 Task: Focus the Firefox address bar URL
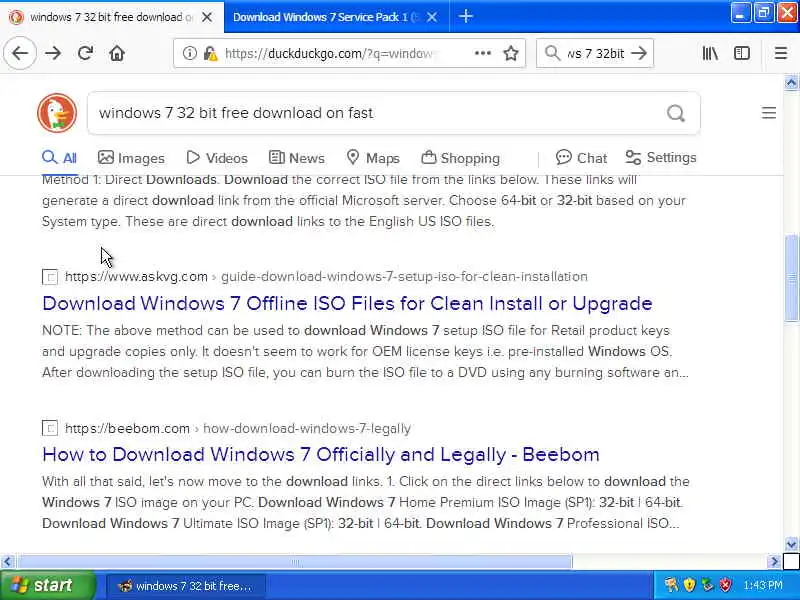(329, 53)
